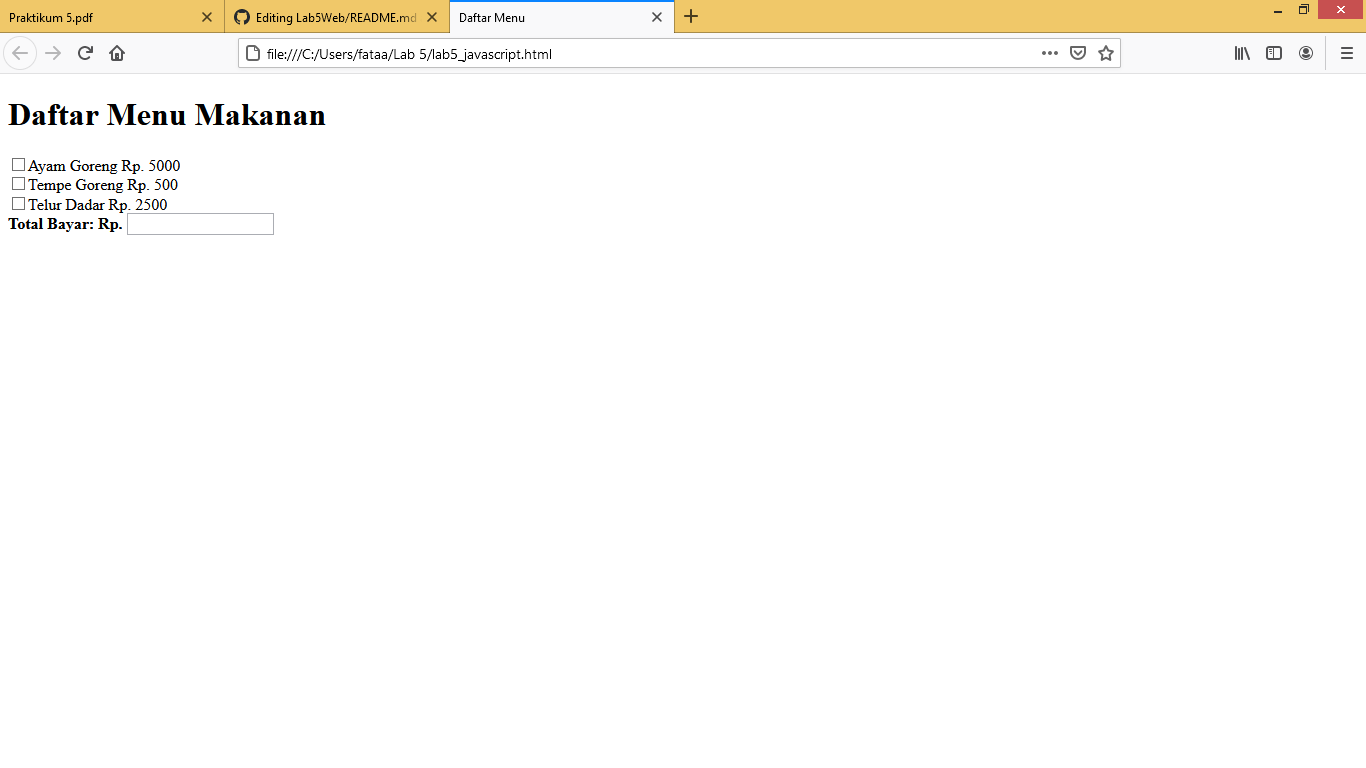Click the page reload icon
The height and width of the screenshot is (768, 1366).
(84, 53)
